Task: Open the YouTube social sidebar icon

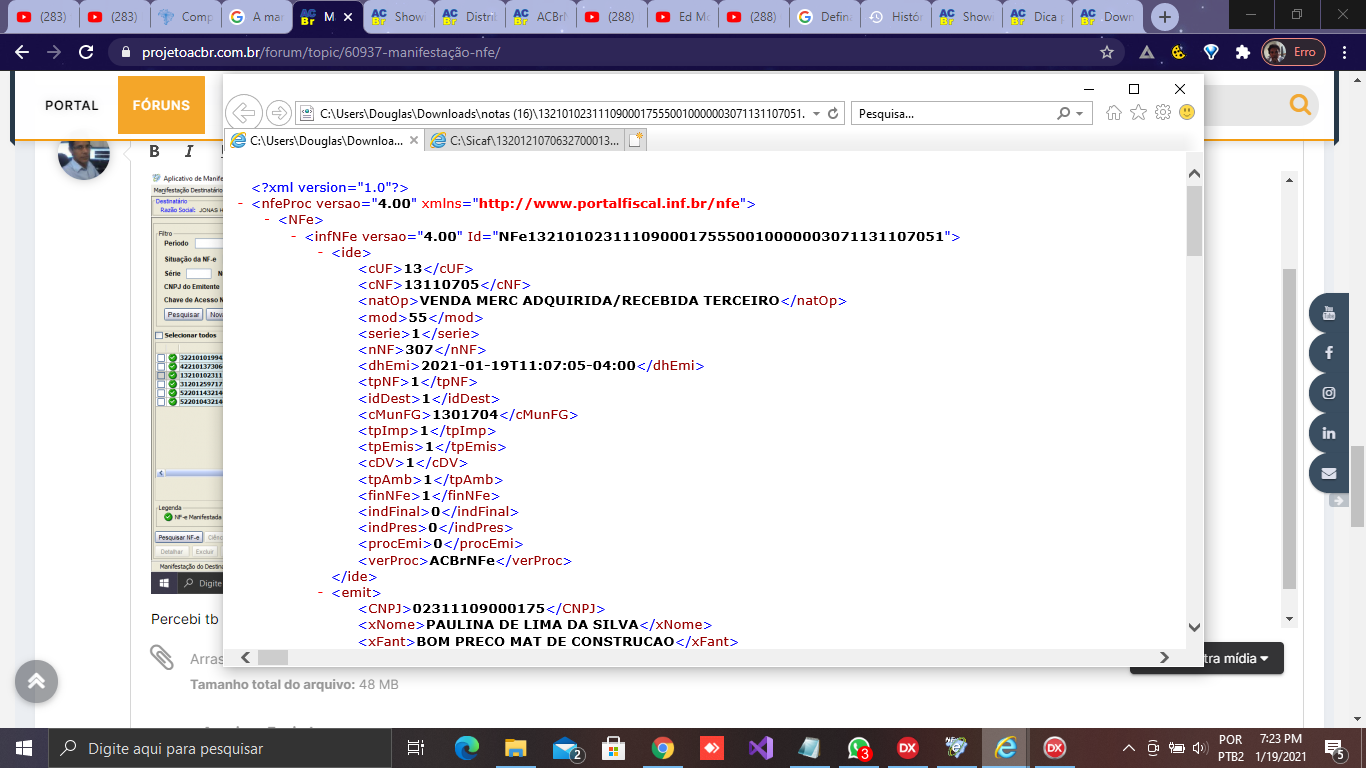Action: click(x=1329, y=313)
